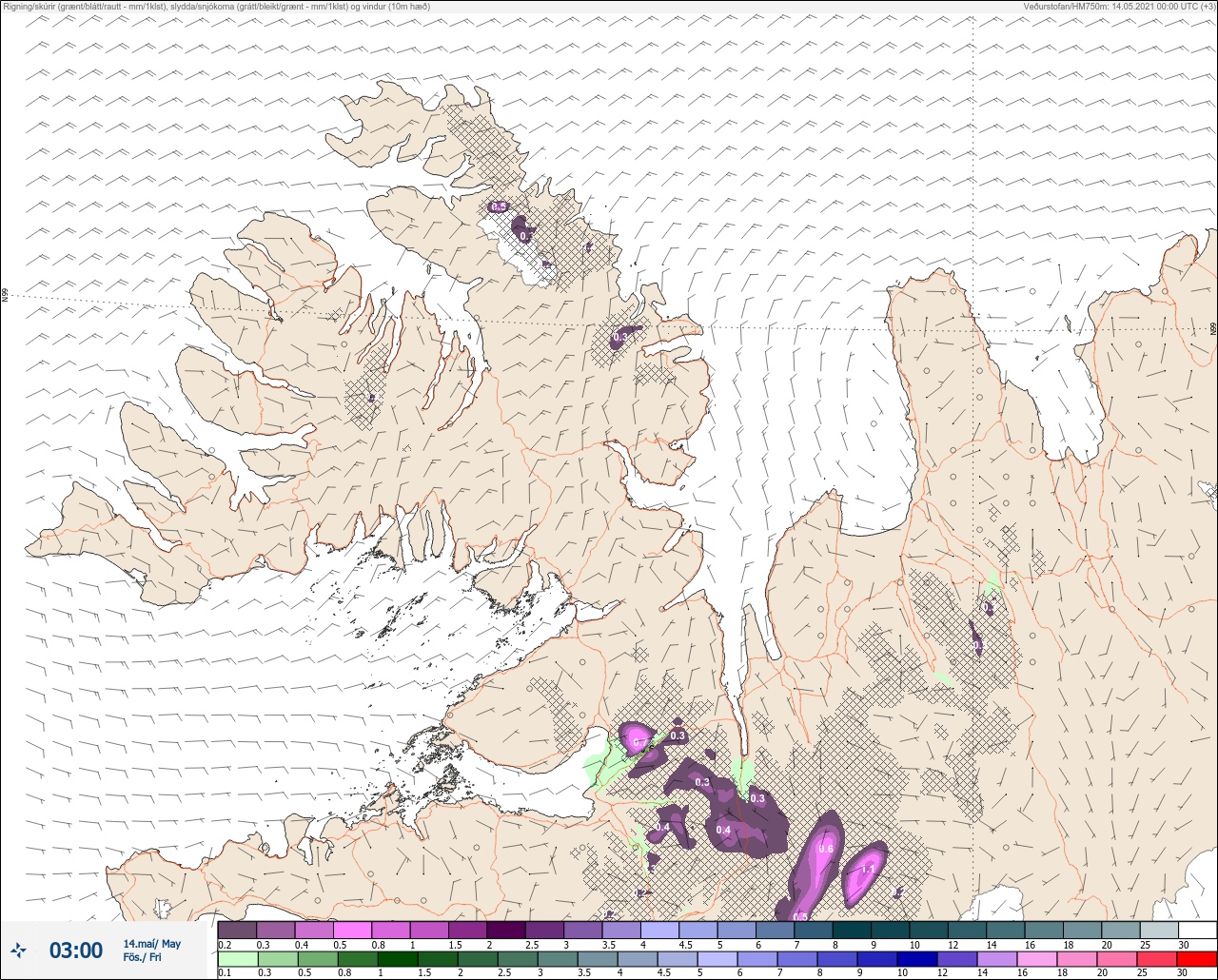The width and height of the screenshot is (1218, 980).
Task: Click the 03:00 forecast time display
Action: tap(76, 950)
